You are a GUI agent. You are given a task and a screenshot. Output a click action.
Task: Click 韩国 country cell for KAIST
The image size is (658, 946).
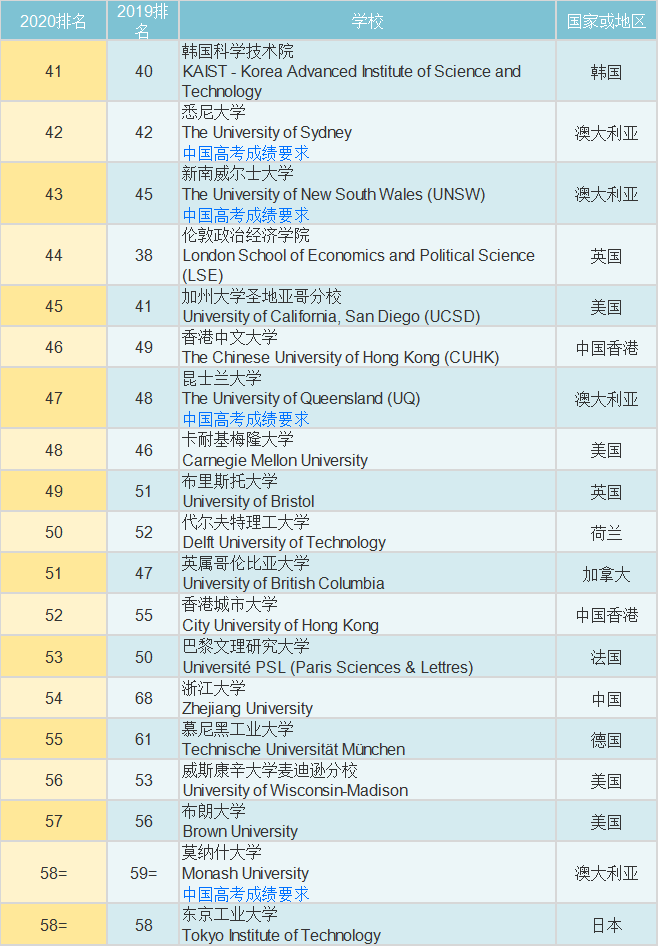pos(606,72)
